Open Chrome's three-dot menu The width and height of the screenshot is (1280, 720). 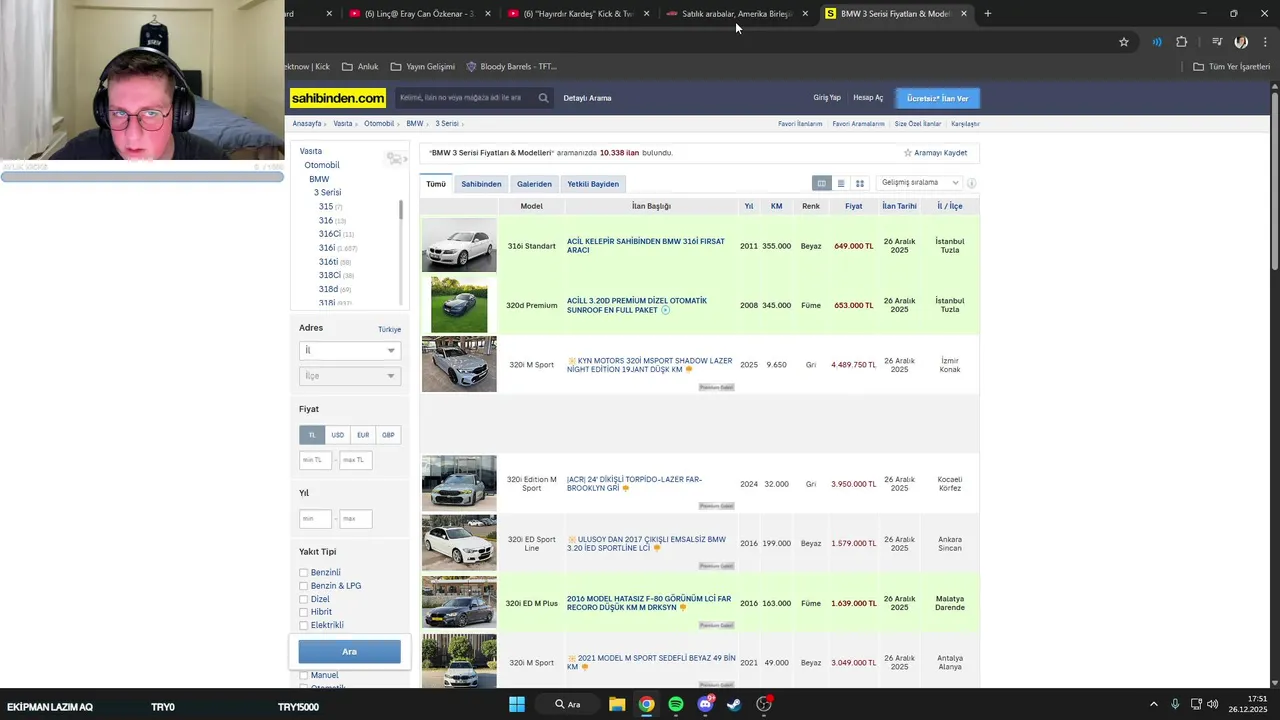coord(1266,42)
